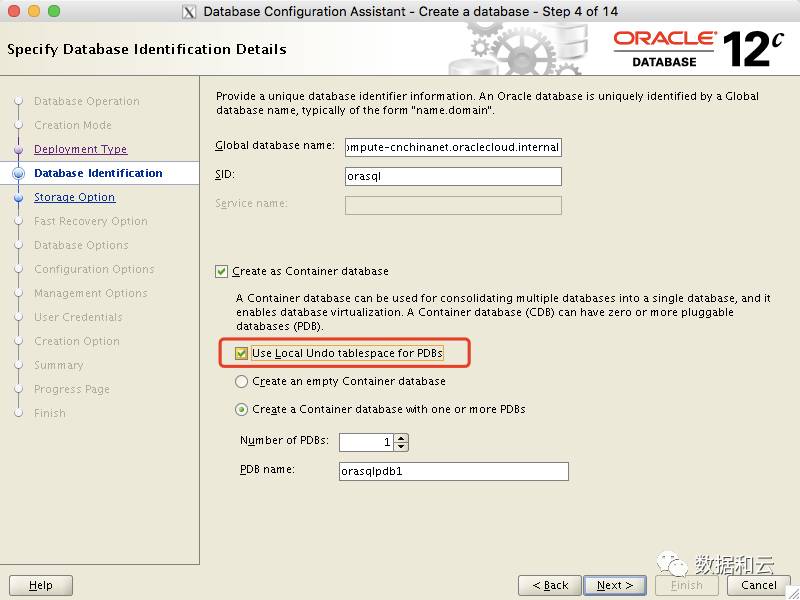
Task: Click the PDB name input field
Action: click(x=454, y=471)
